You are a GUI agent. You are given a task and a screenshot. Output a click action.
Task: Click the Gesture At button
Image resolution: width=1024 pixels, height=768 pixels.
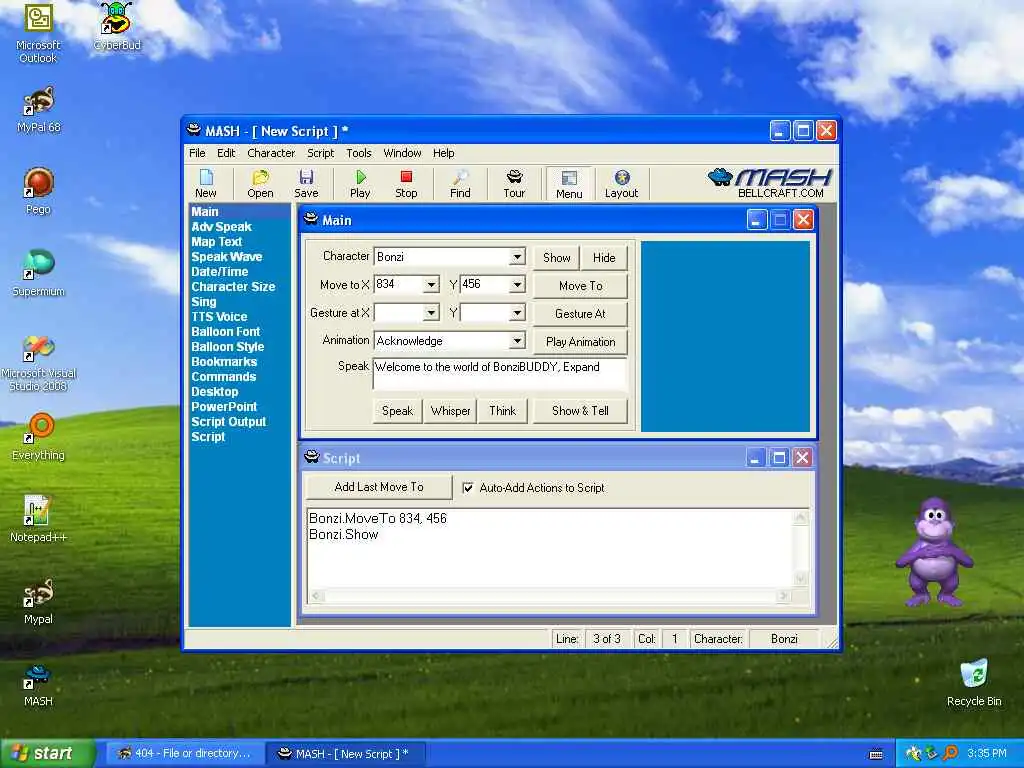click(x=581, y=313)
